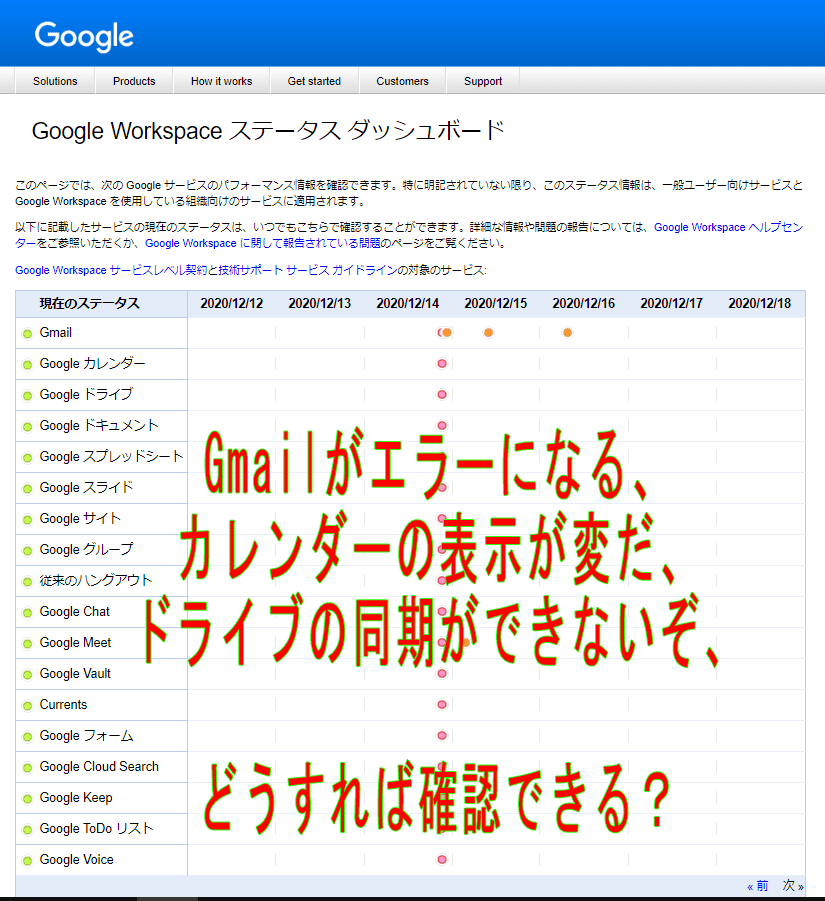This screenshot has width=825, height=901.
Task: Click the green status icon beside Google Vault
Action: click(x=27, y=674)
